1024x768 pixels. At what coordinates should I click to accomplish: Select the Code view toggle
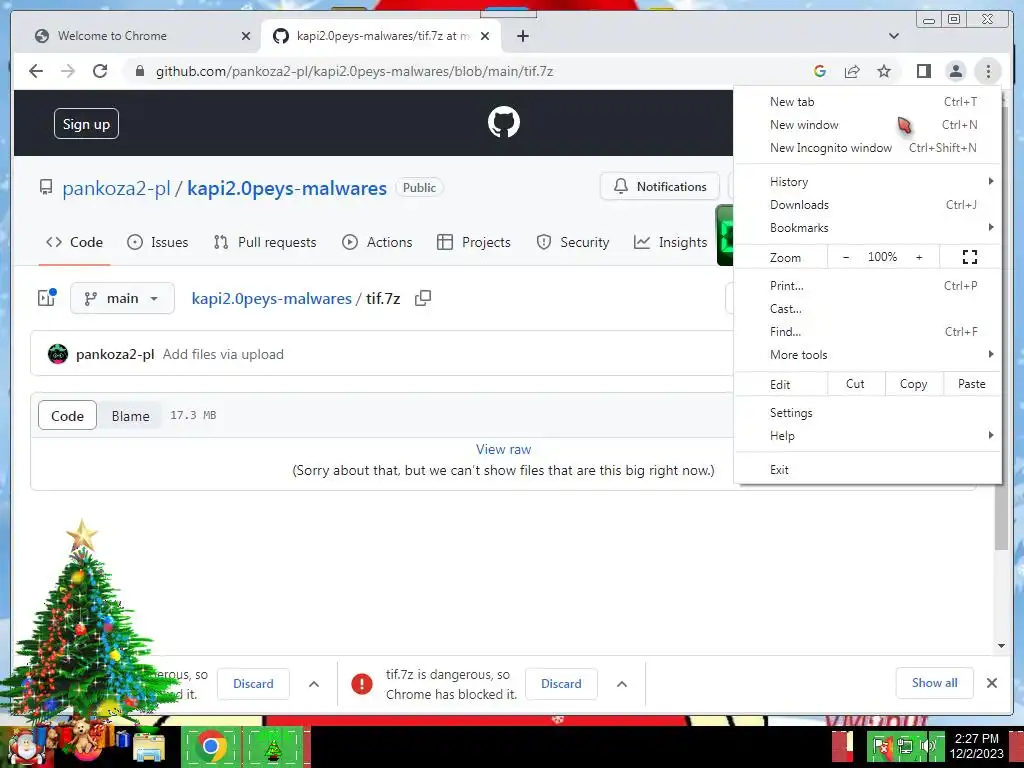point(67,416)
